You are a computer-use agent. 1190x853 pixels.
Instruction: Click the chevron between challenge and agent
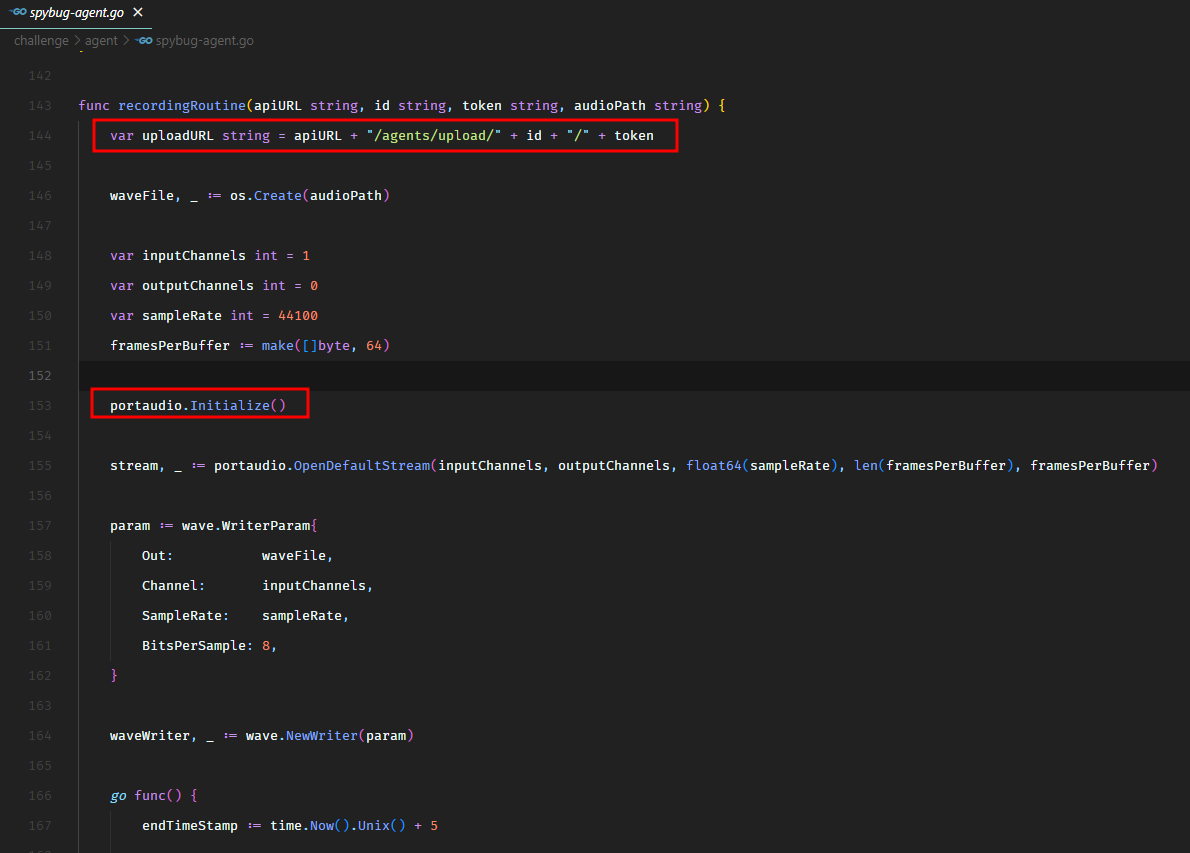77,41
